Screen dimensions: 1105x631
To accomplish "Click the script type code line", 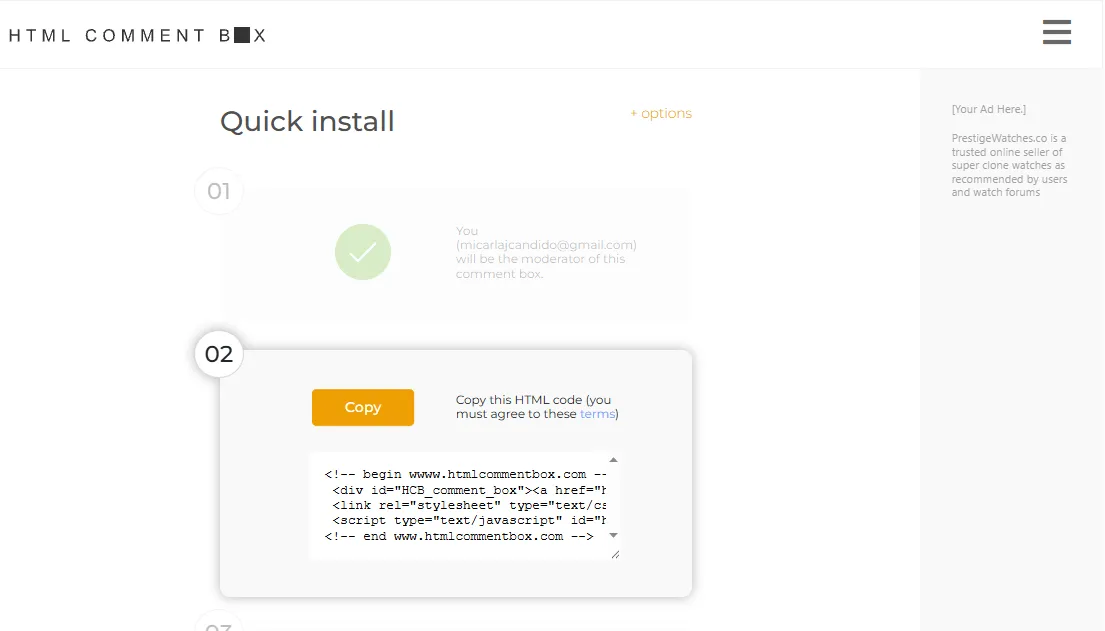I will [x=469, y=520].
